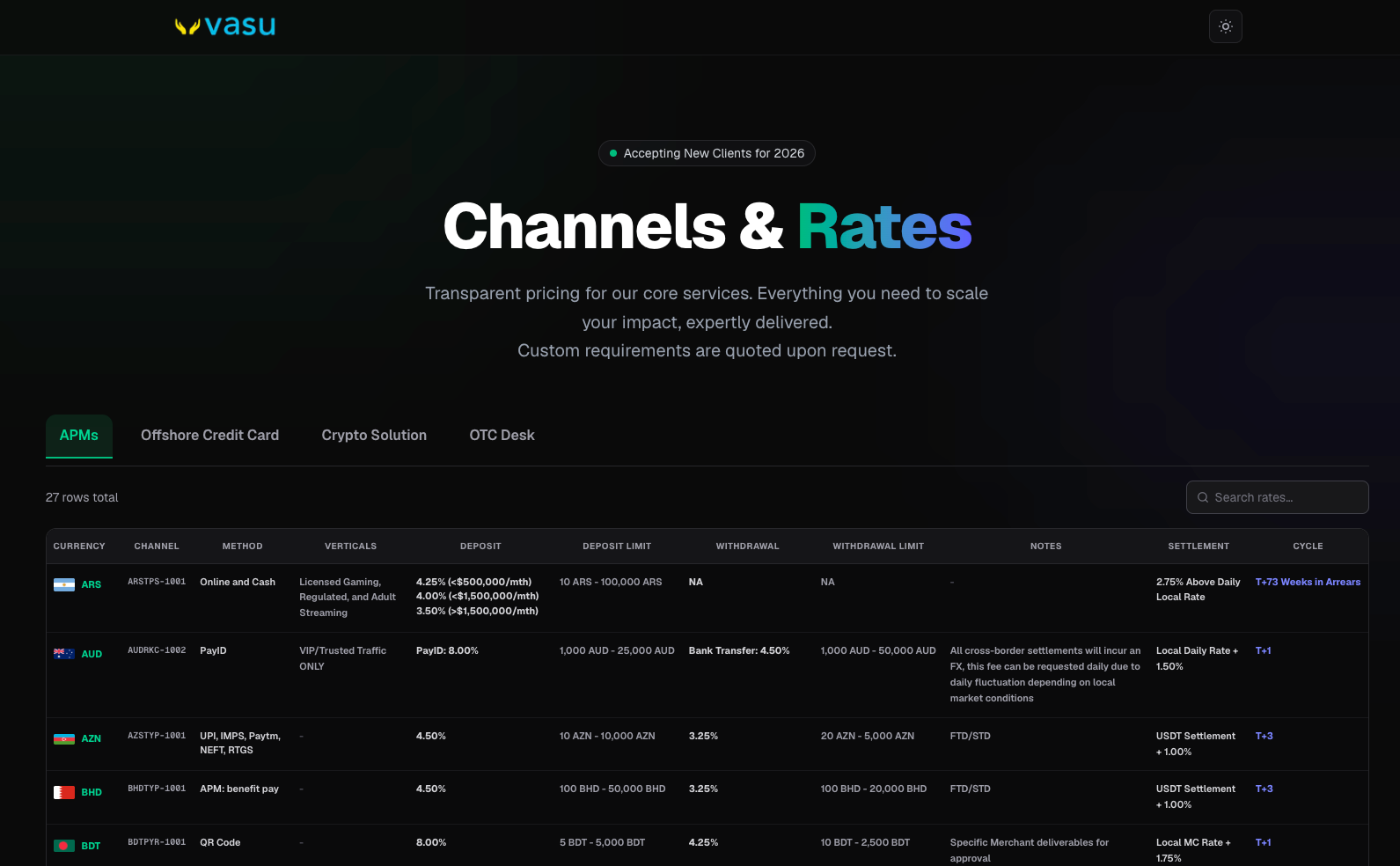
Task: Click the AZN currency code
Action: [92, 738]
